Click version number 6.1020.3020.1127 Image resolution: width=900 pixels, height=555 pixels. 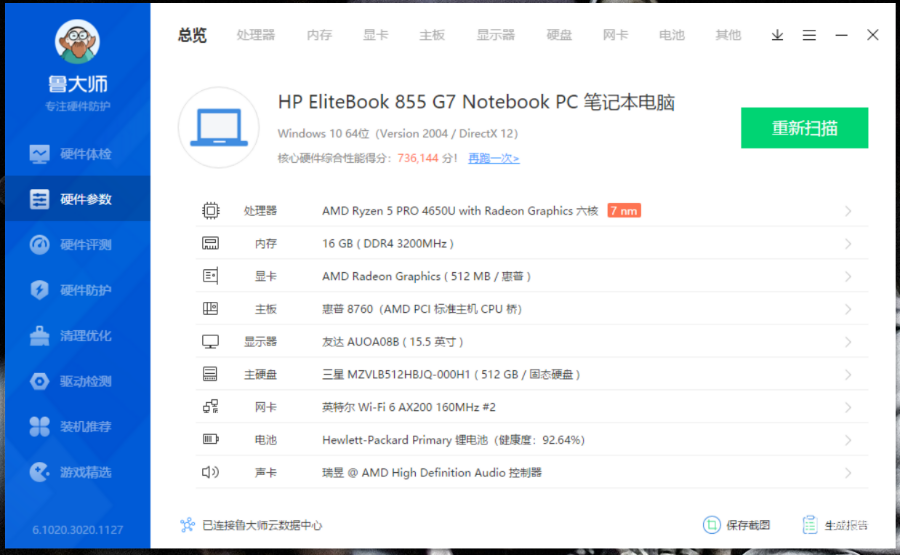[77, 529]
